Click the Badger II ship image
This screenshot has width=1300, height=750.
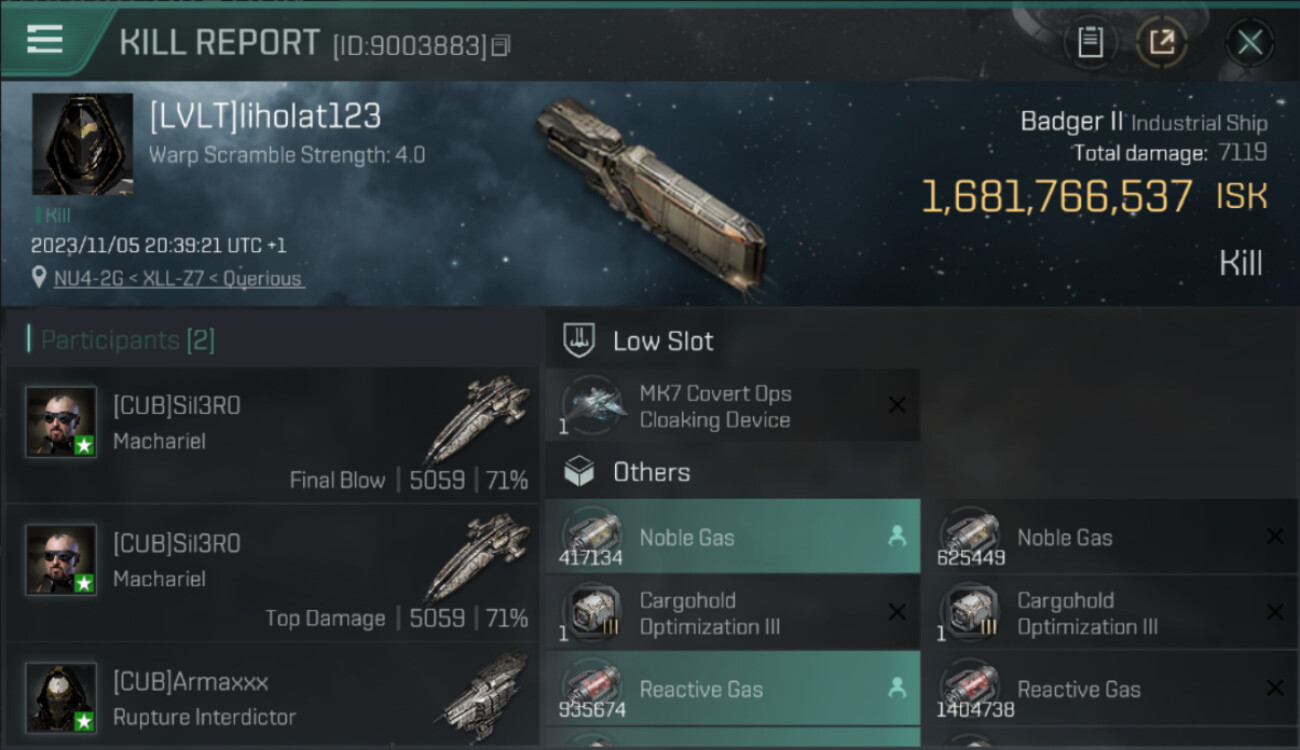point(652,194)
